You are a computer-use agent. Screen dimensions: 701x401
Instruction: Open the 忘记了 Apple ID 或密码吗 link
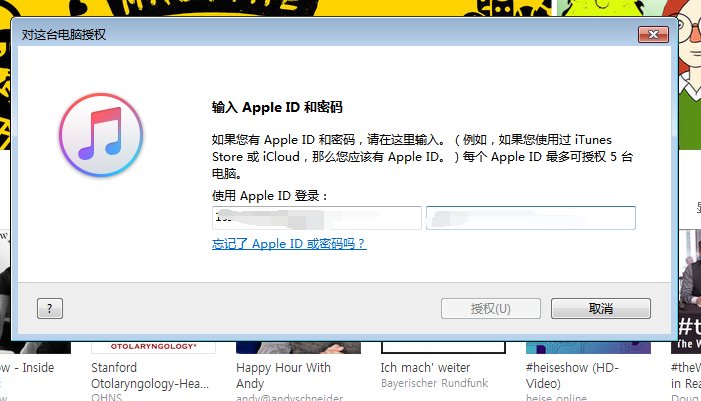click(289, 244)
